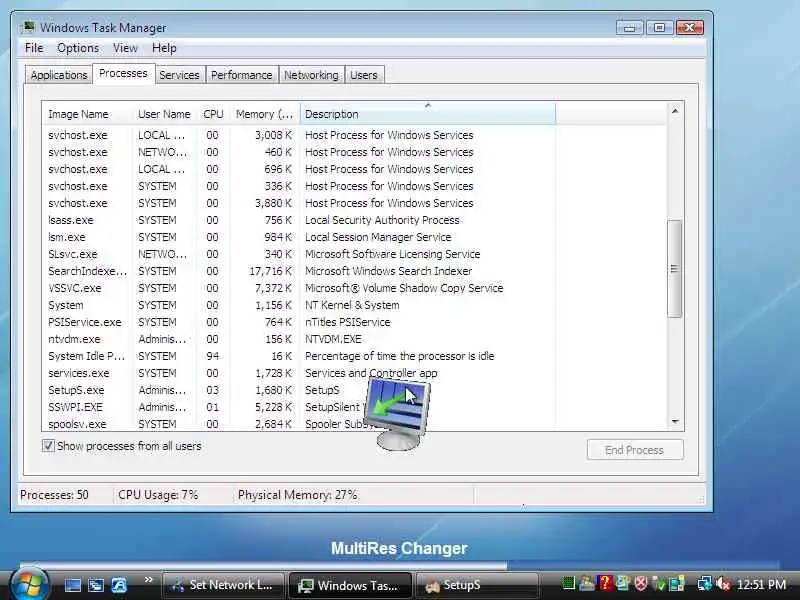Click red security shield tray icon

coord(641,583)
